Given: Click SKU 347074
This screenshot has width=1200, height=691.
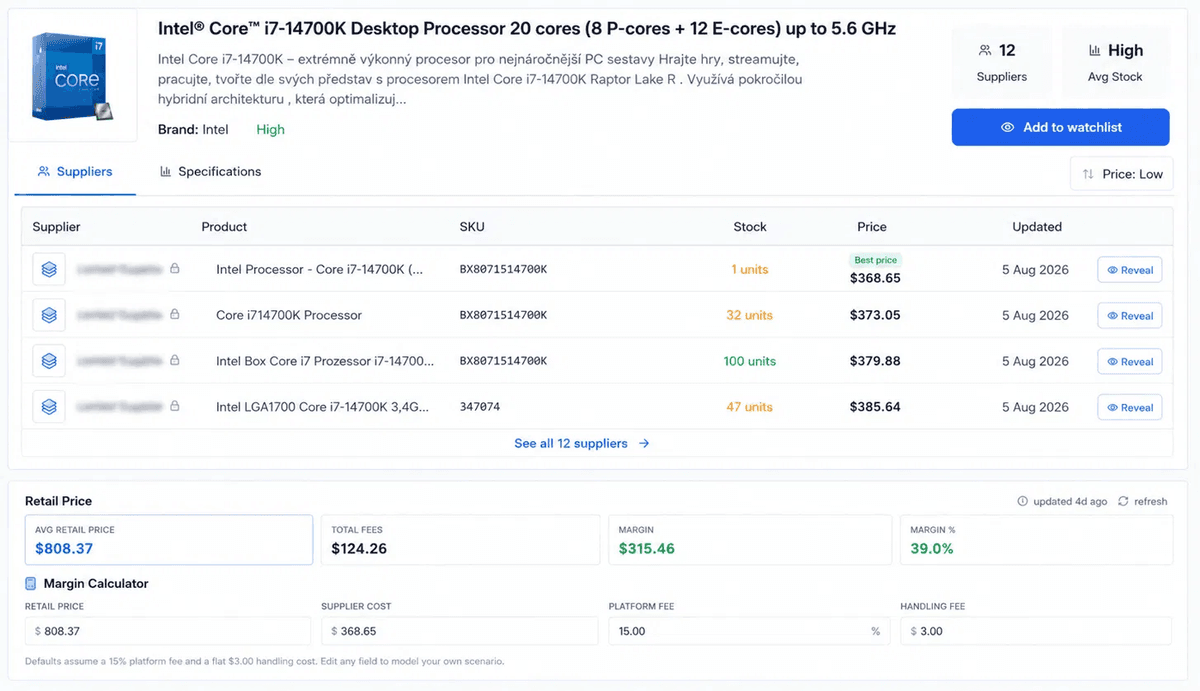Looking at the screenshot, I should click(480, 407).
